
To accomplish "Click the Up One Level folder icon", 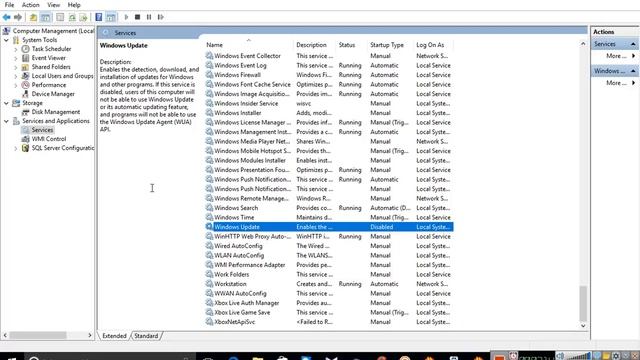I will tap(33, 17).
